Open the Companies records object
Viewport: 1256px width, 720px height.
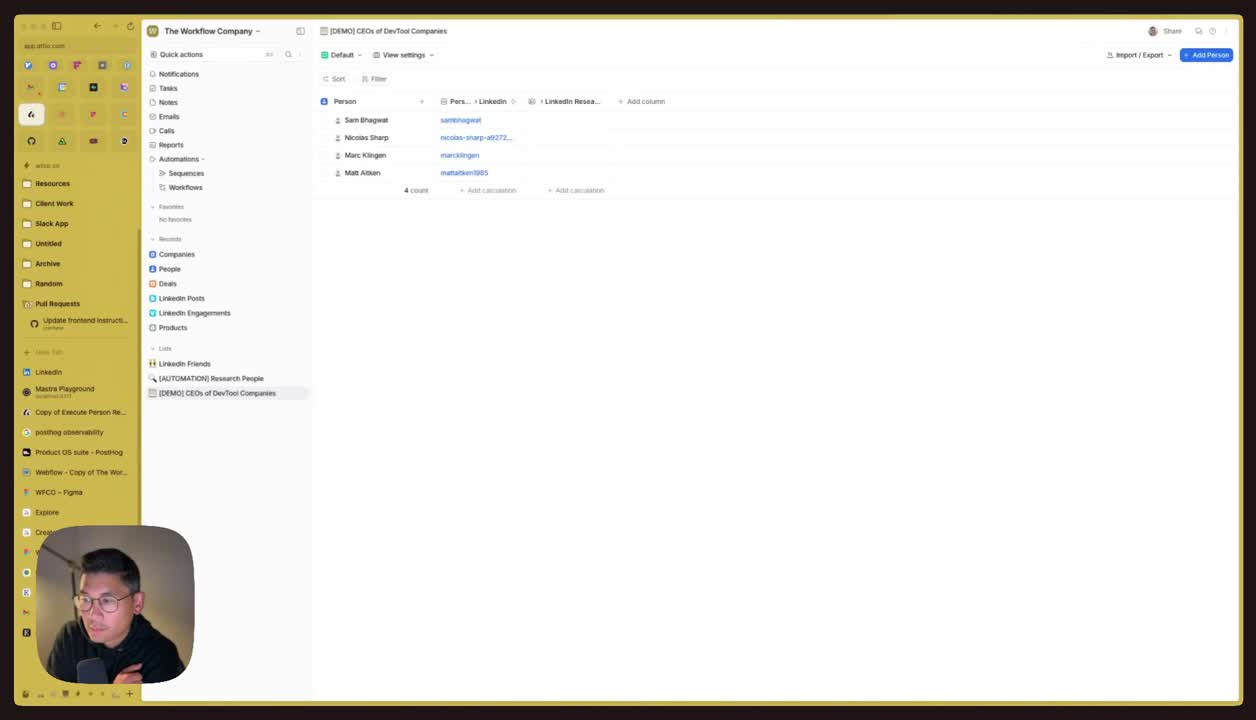[x=176, y=254]
